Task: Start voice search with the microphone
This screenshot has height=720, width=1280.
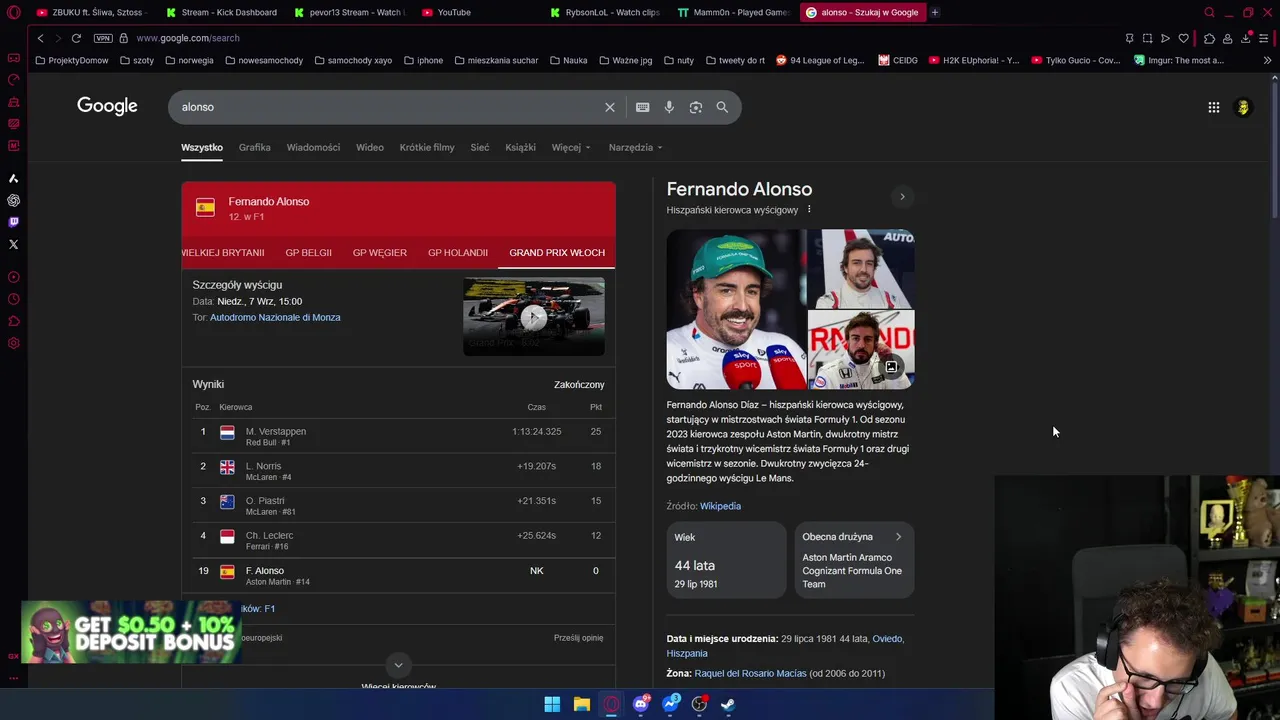Action: [x=669, y=107]
